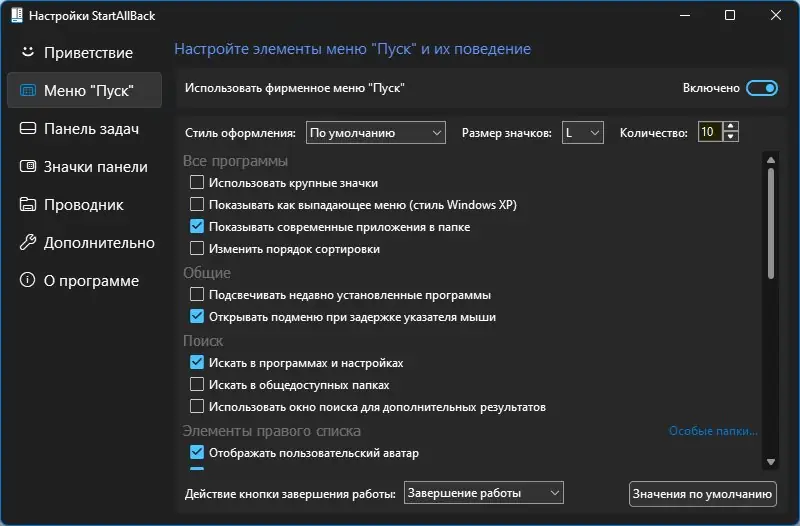
Task: Click the Количество number field
Action: (x=708, y=132)
